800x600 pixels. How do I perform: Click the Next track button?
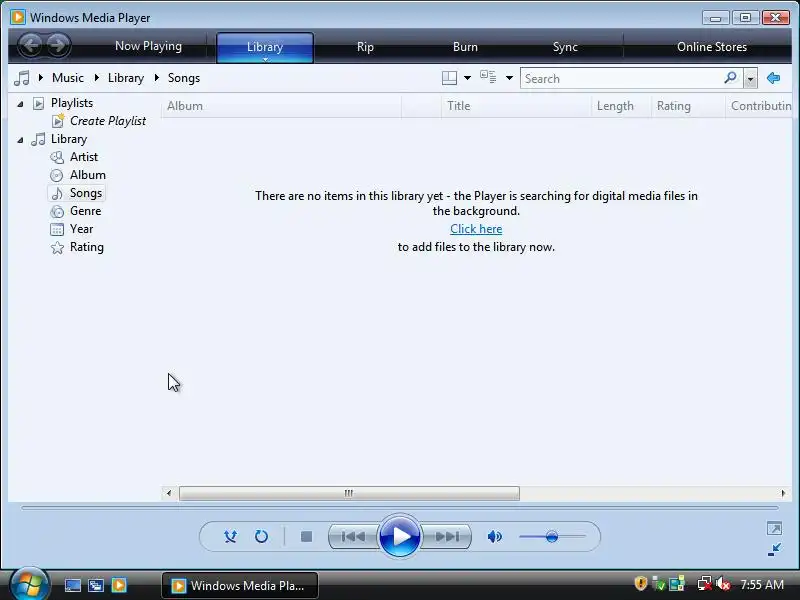click(447, 536)
